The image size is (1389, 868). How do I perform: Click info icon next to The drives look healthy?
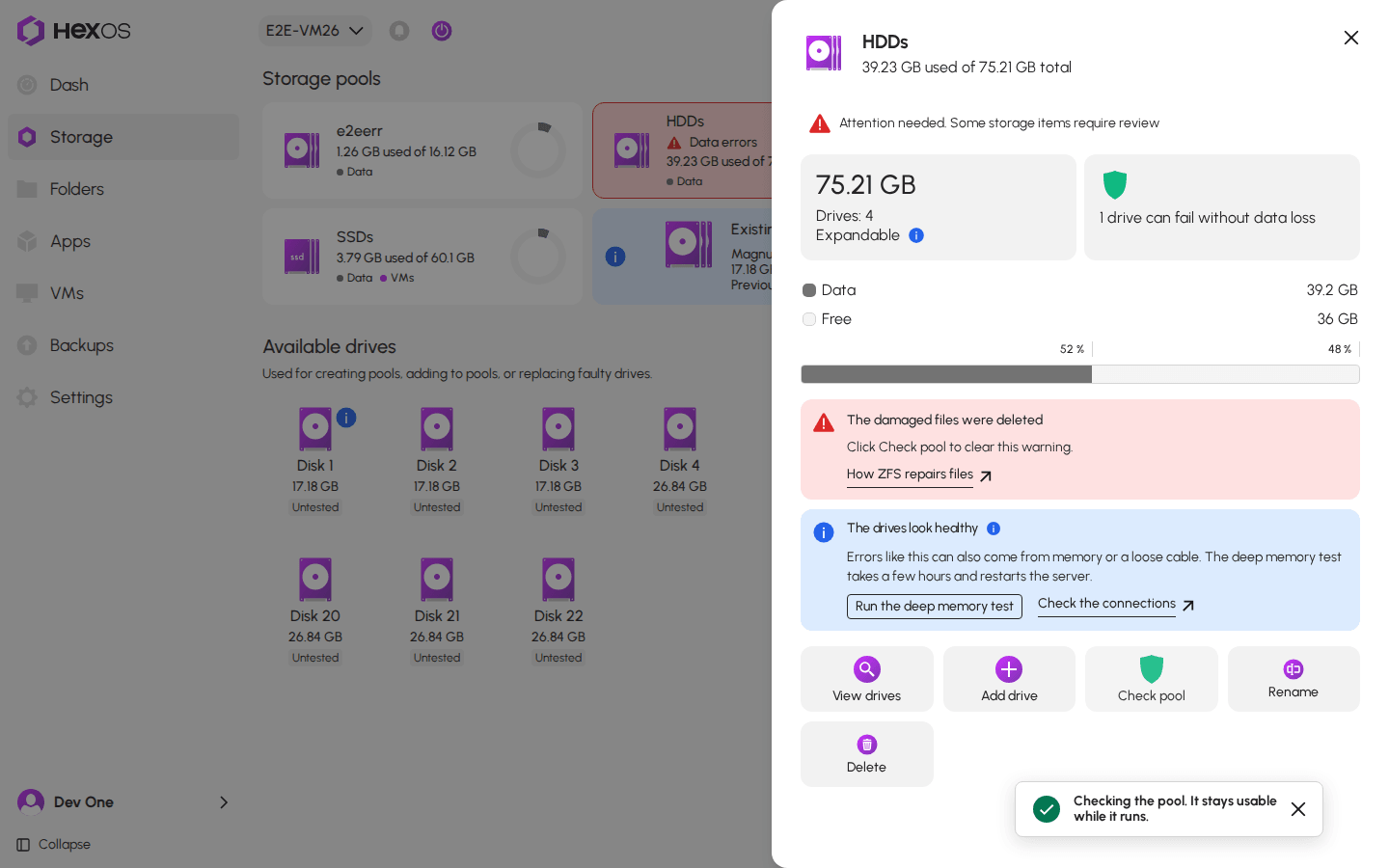994,529
